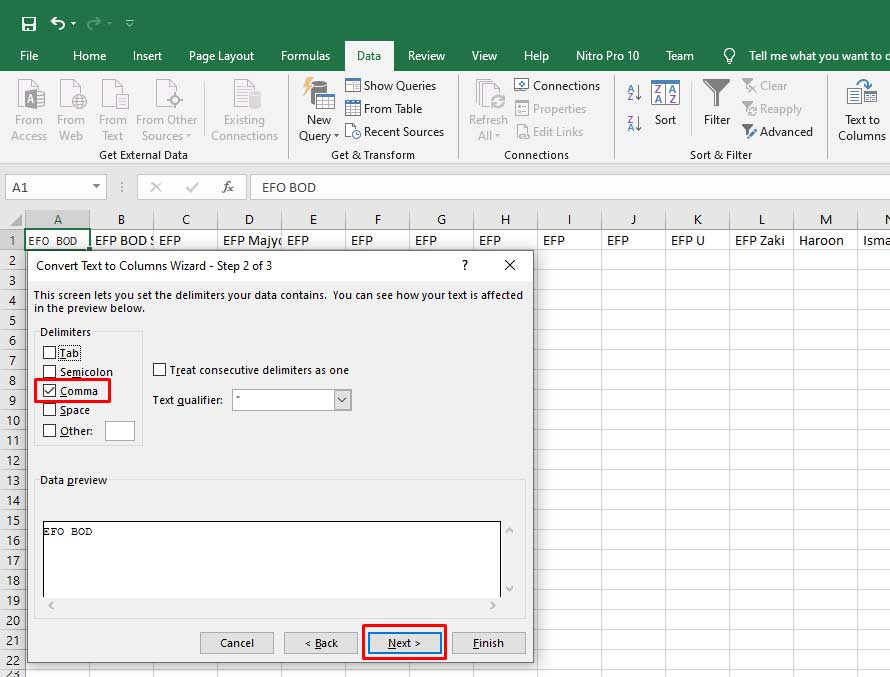This screenshot has height=677, width=890.
Task: Open Advanced filter options
Action: pyautogui.click(x=777, y=132)
